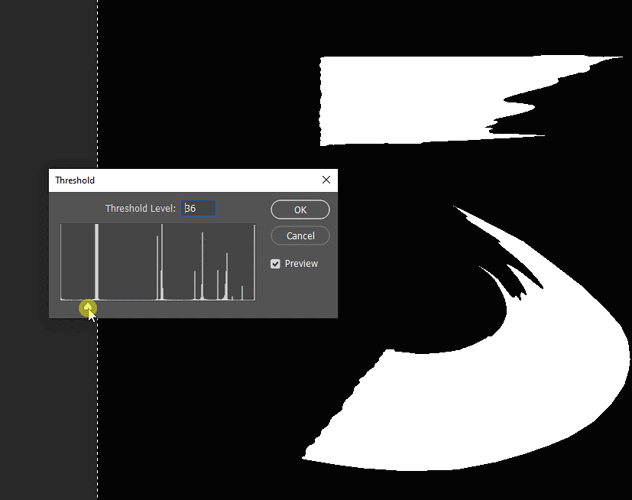The image size is (632, 500).
Task: Confirm the Threshold dialog with OK
Action: pyautogui.click(x=300, y=210)
